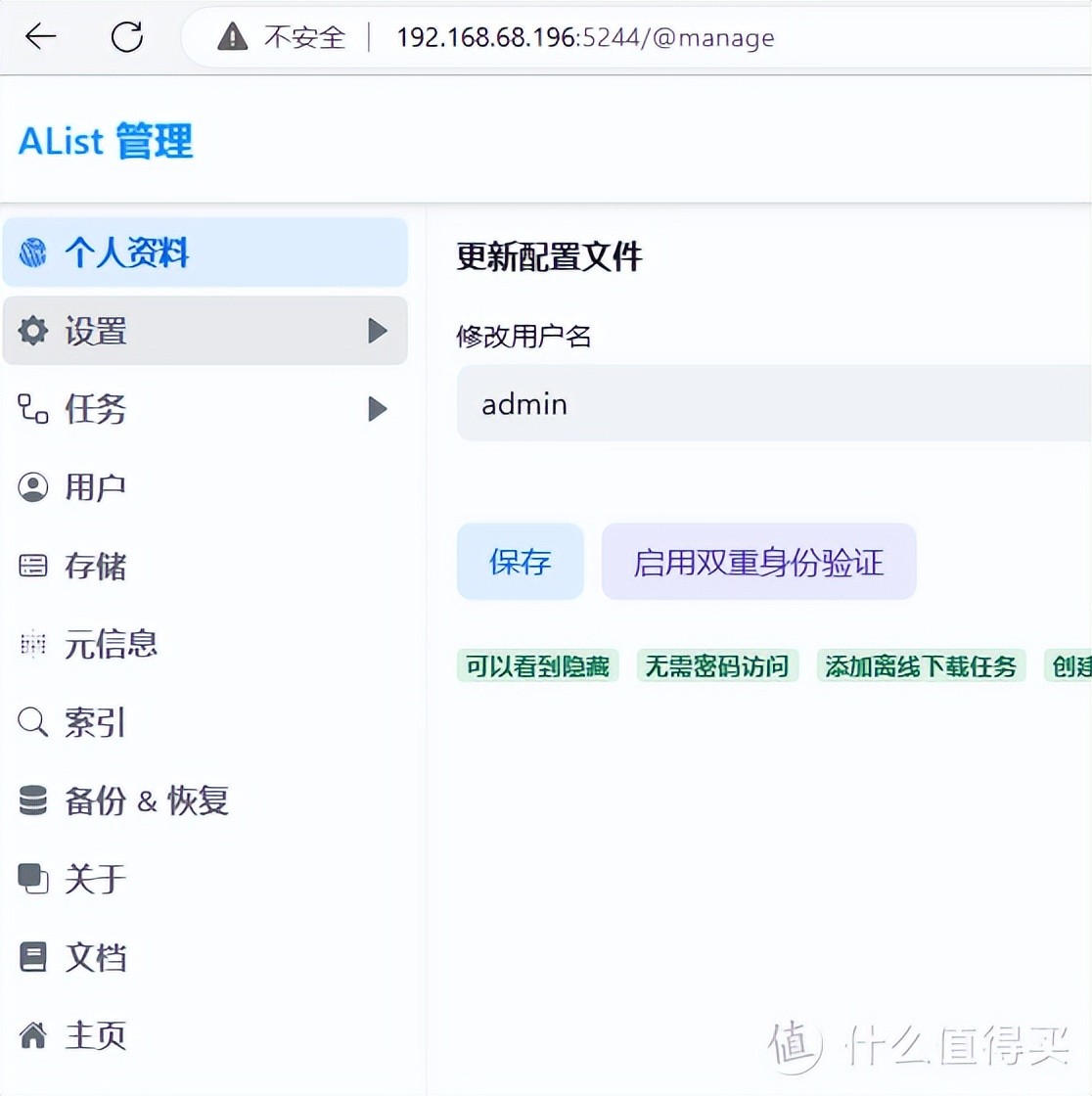Open 备份 & 恢复 in sidebar

click(x=205, y=800)
